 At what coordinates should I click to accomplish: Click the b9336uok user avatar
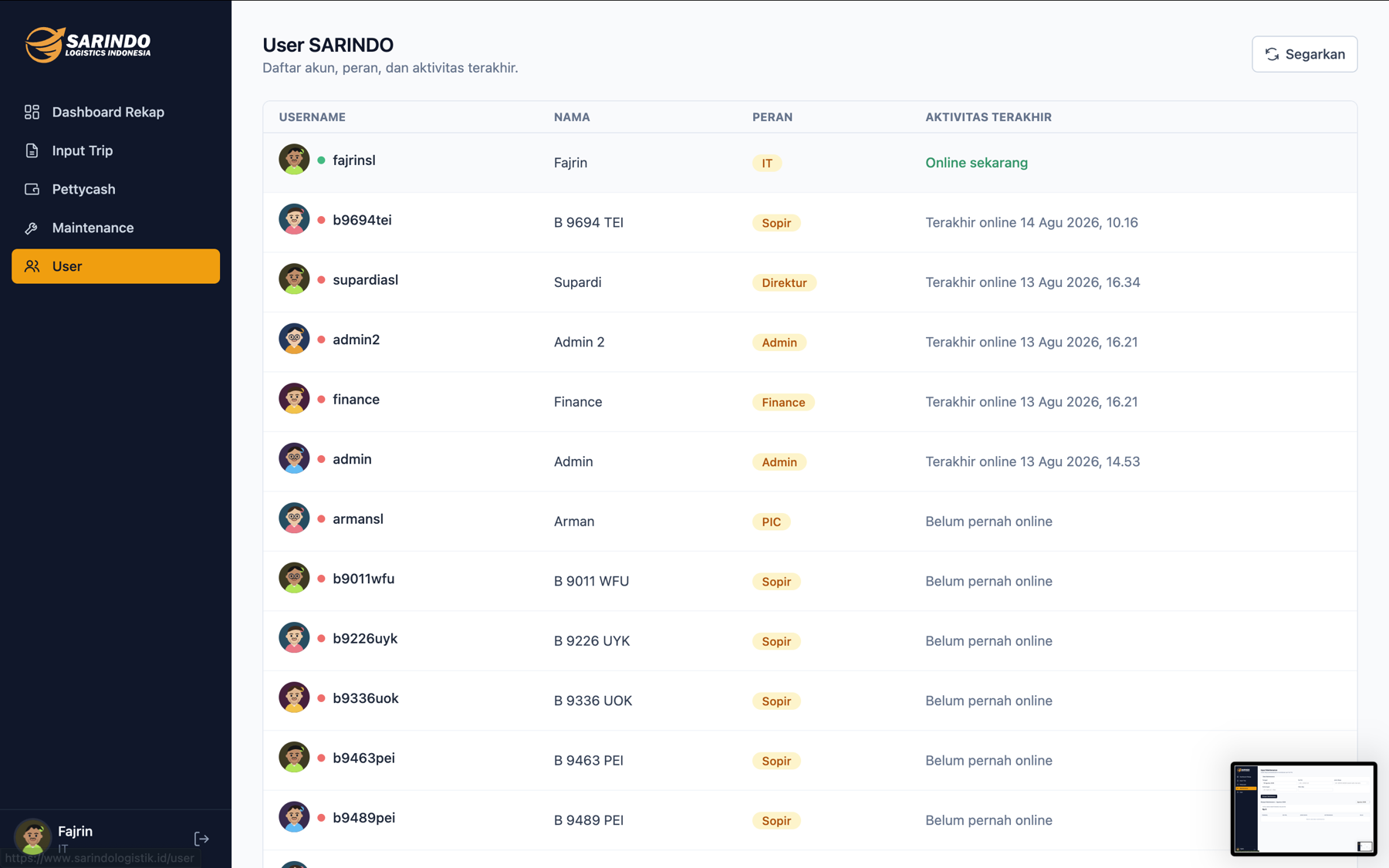coord(294,697)
